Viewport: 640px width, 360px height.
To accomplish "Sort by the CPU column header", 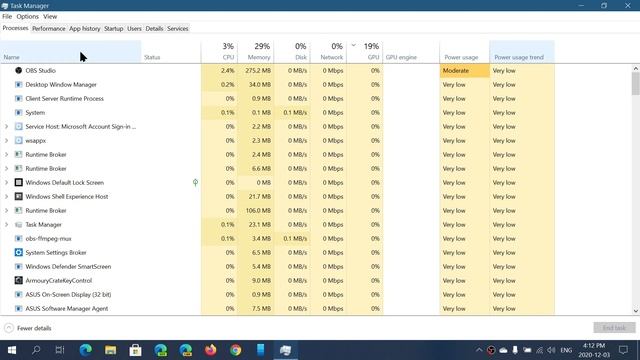I will pyautogui.click(x=219, y=52).
